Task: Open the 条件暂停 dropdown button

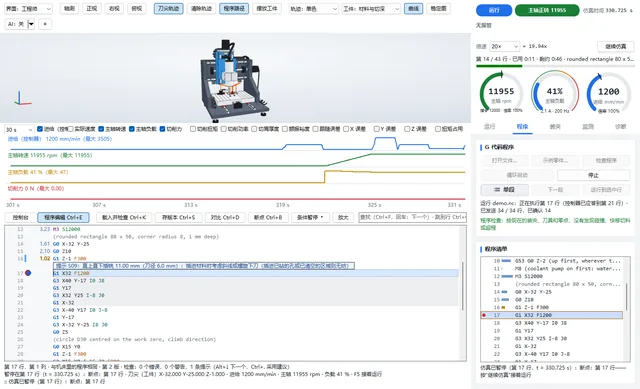Action: (x=309, y=218)
